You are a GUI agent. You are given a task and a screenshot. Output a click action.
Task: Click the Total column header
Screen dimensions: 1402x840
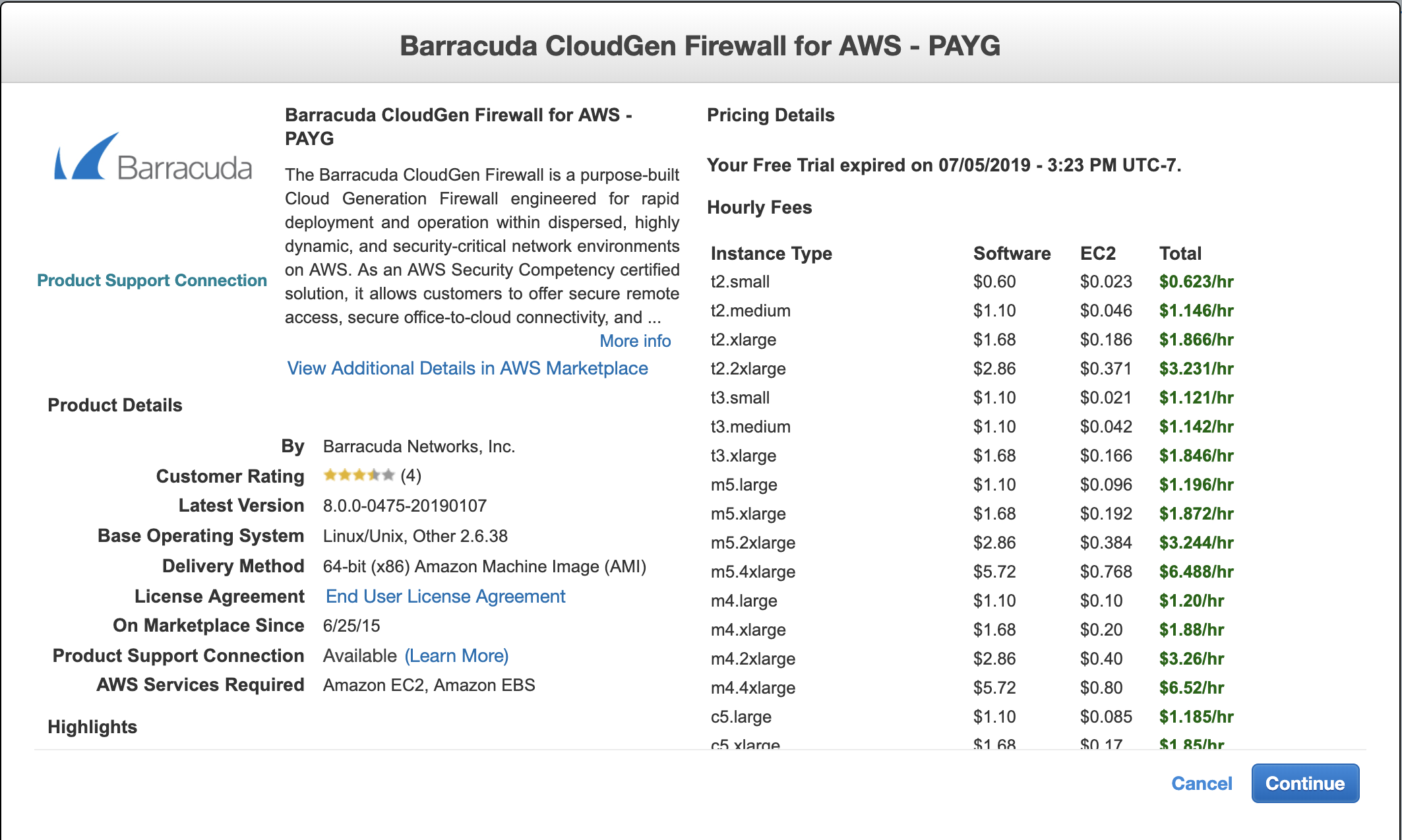[1180, 253]
